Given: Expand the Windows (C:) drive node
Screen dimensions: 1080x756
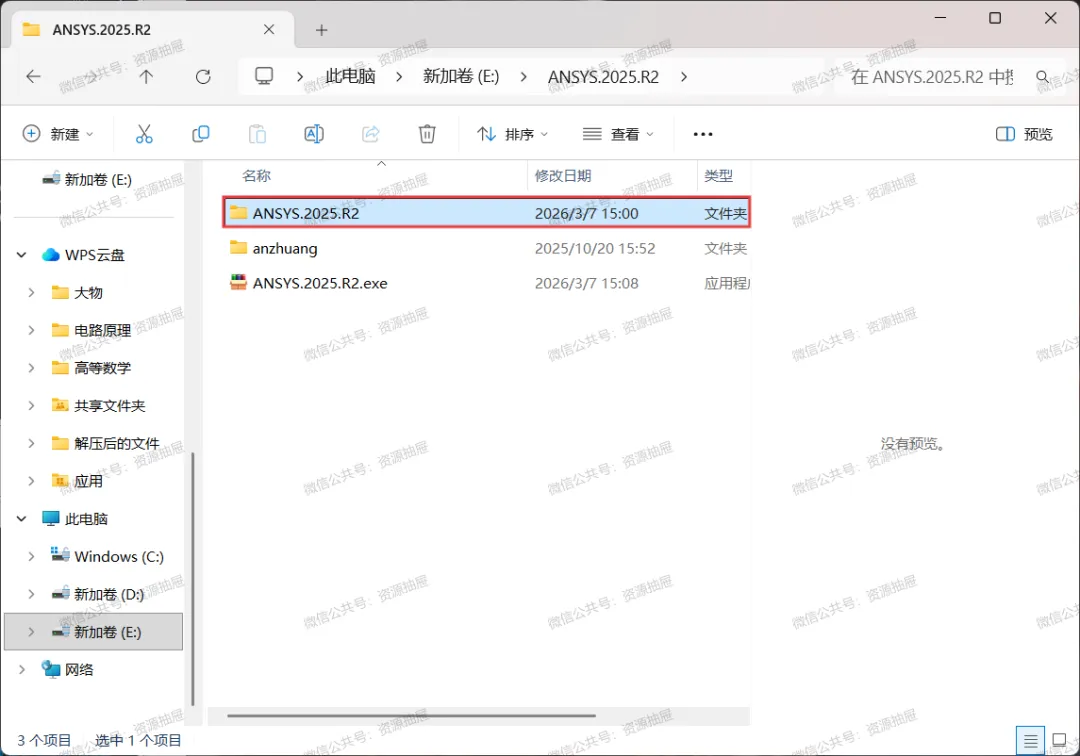Looking at the screenshot, I should tap(31, 556).
